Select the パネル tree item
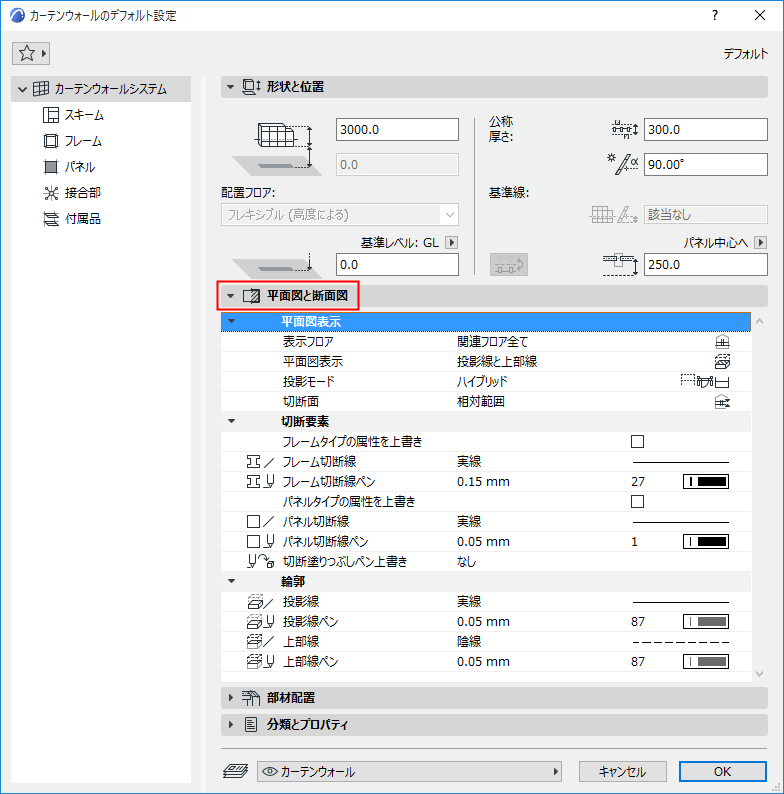The image size is (784, 794). pyautogui.click(x=69, y=167)
